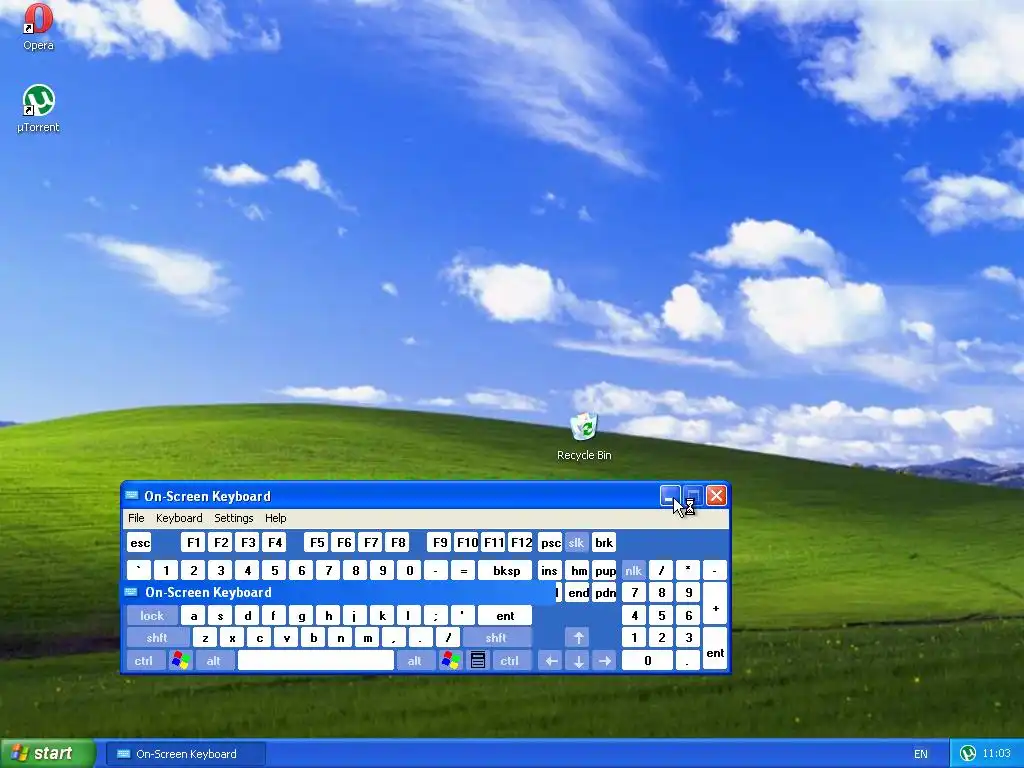Open the Start menu

pyautogui.click(x=47, y=753)
